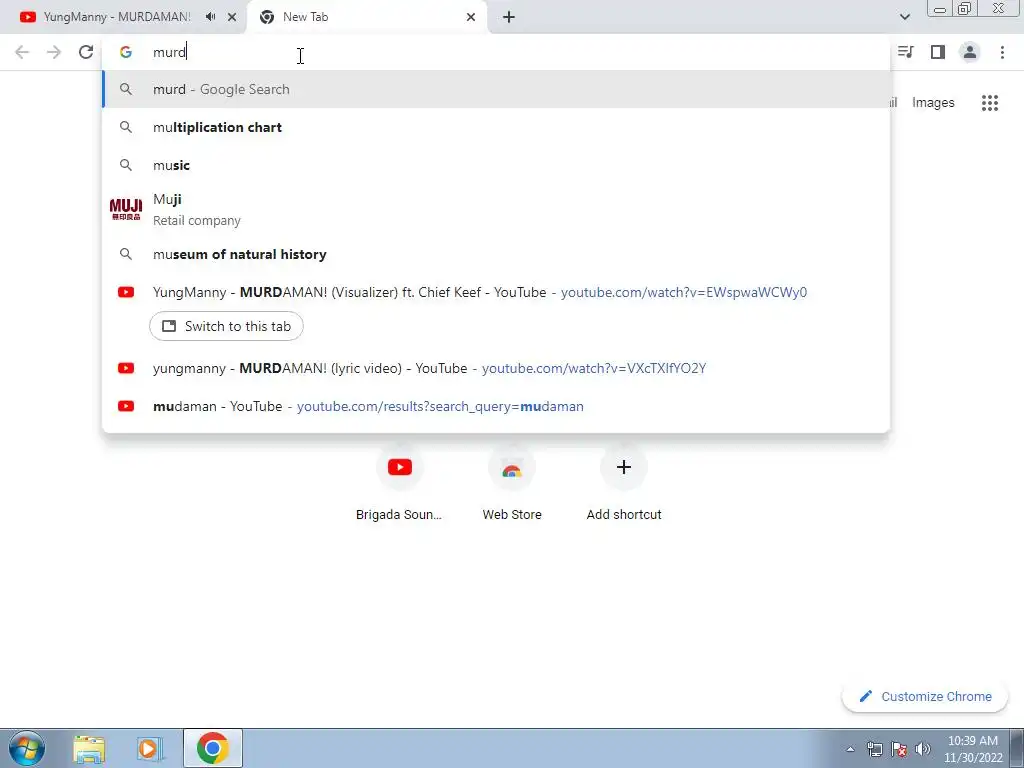The image size is (1024, 768).
Task: Click the Google icon in address bar
Action: [126, 52]
